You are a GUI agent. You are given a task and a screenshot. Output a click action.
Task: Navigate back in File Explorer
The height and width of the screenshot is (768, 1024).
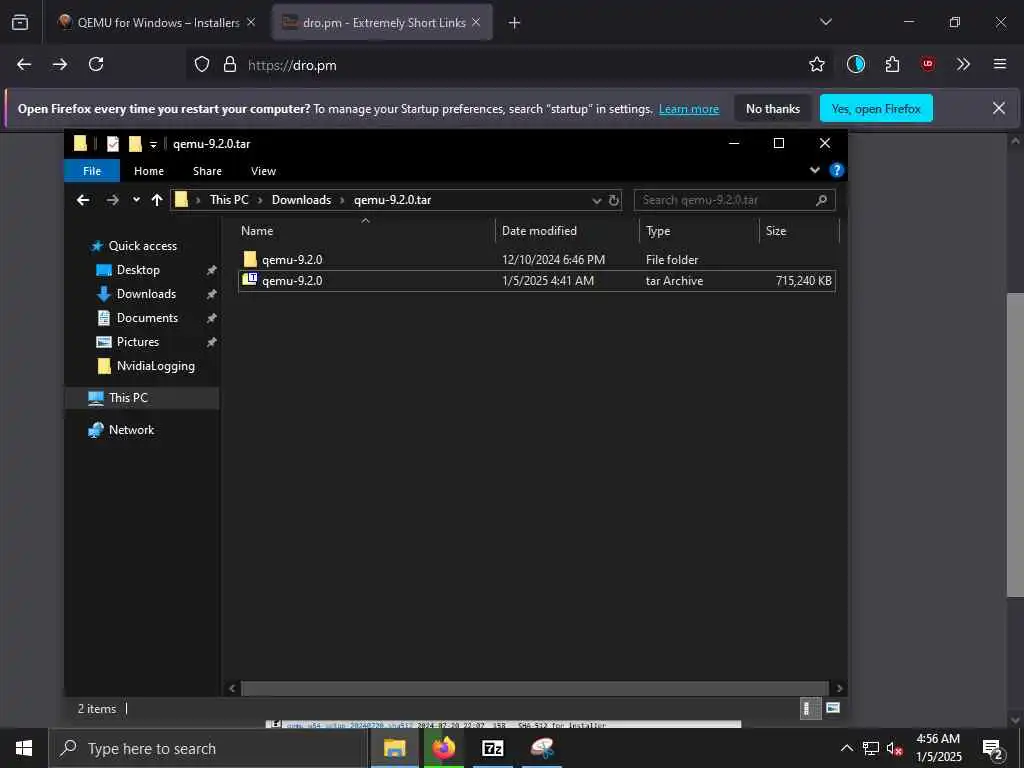coord(83,200)
